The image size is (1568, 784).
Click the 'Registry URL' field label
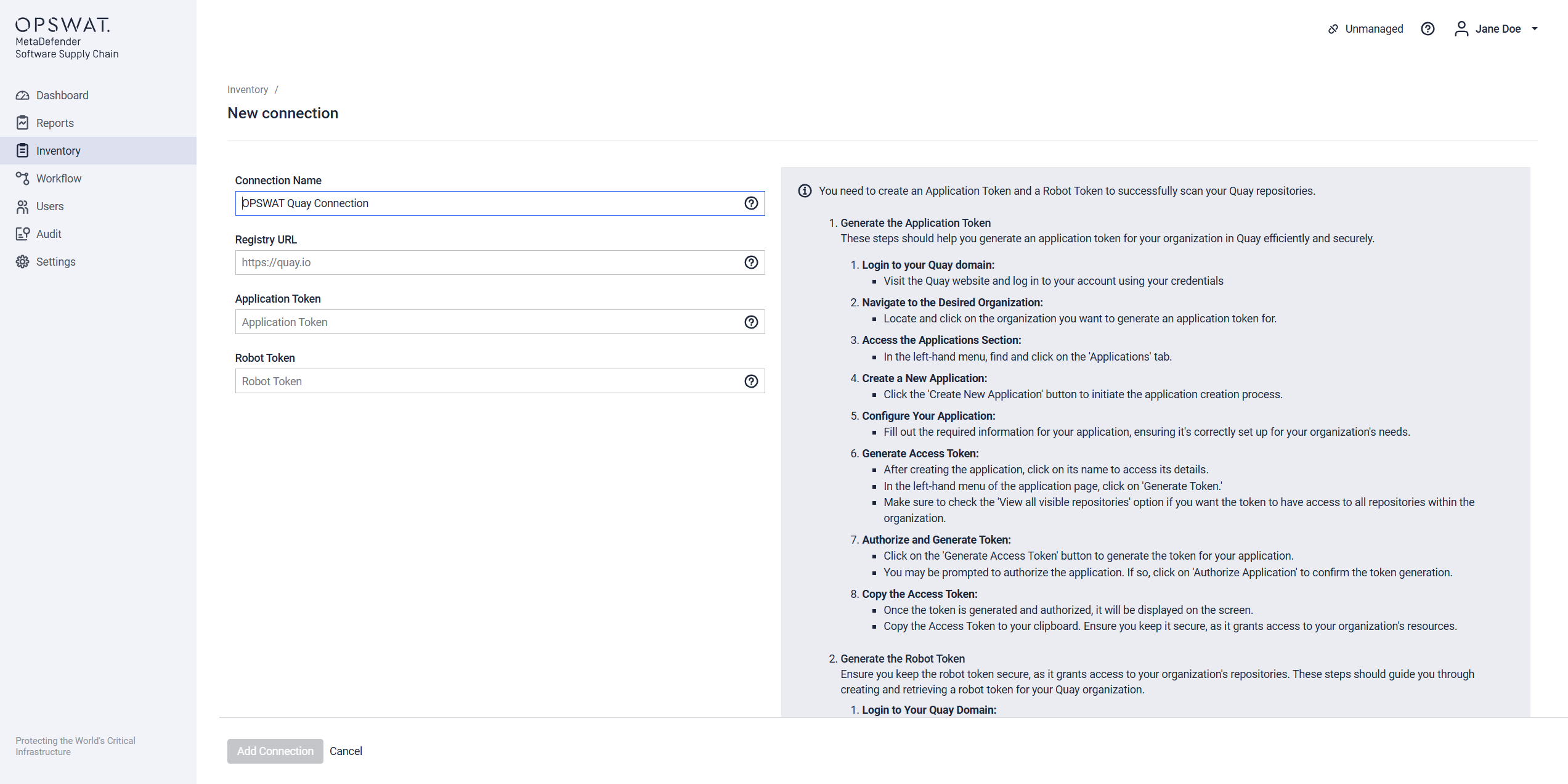coord(266,240)
